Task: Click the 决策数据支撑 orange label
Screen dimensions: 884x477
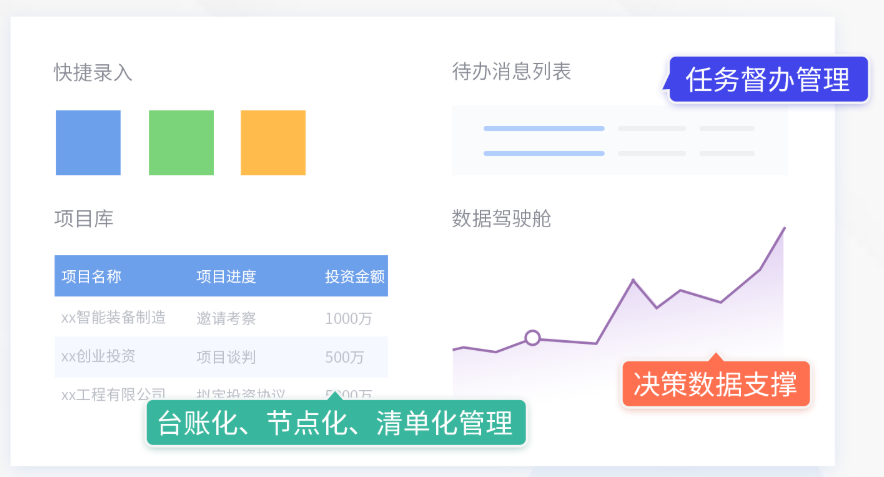Action: coord(715,384)
